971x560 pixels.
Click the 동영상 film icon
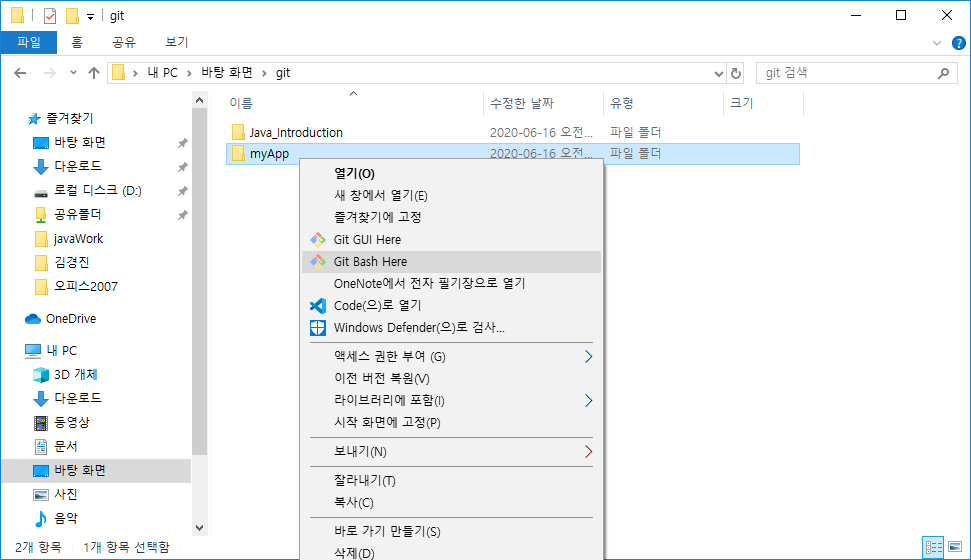(41, 422)
